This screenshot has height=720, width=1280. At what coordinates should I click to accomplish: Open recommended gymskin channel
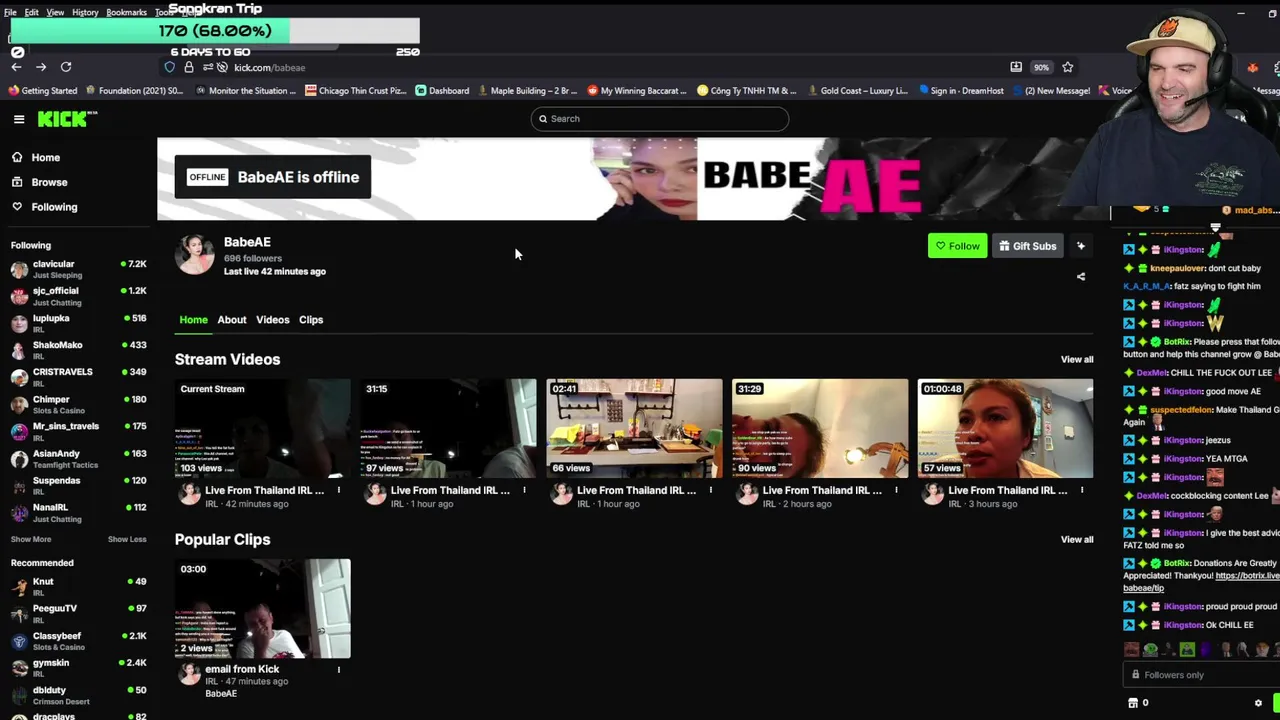(x=78, y=667)
